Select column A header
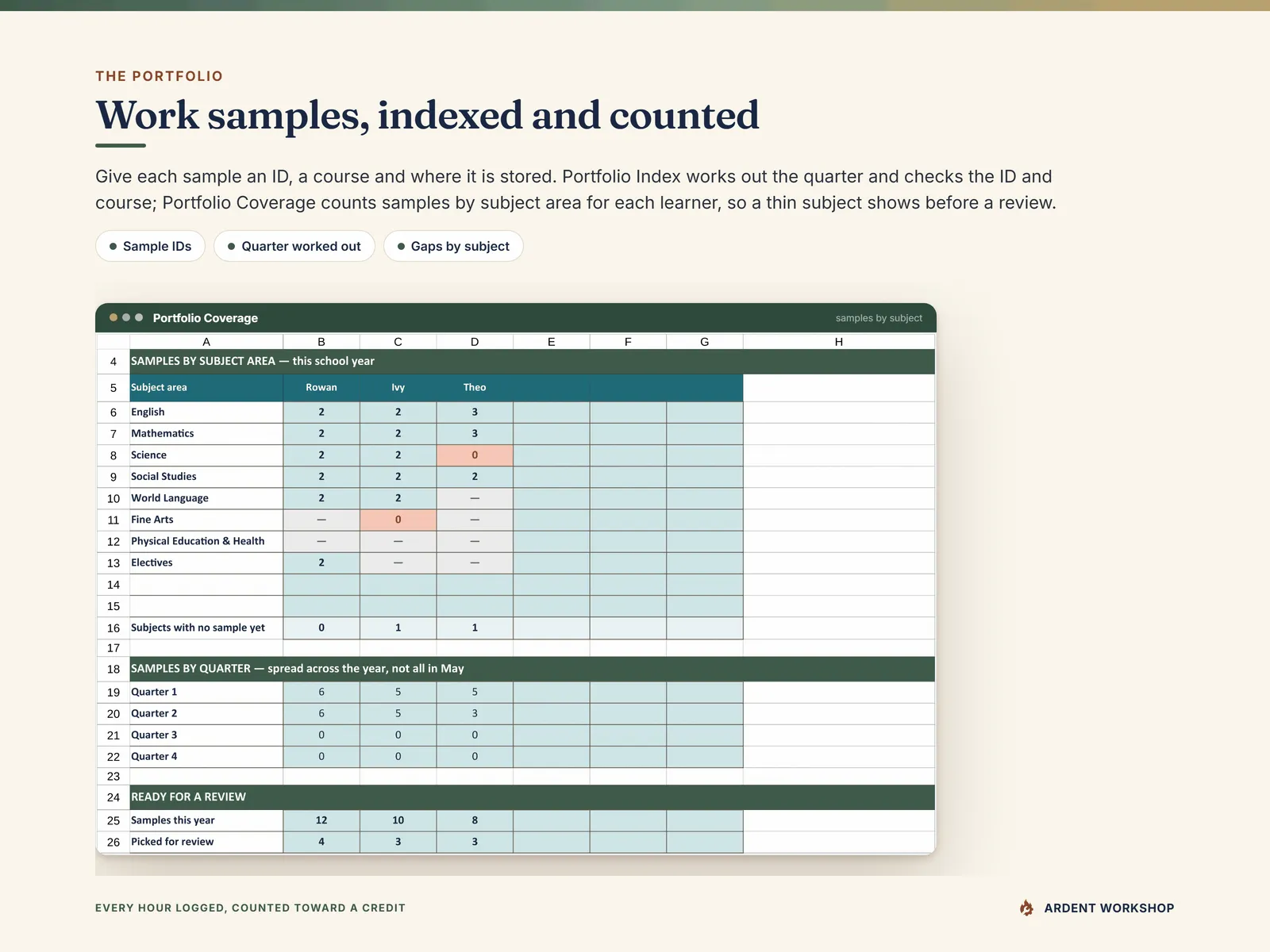The height and width of the screenshot is (952, 1270). click(206, 342)
